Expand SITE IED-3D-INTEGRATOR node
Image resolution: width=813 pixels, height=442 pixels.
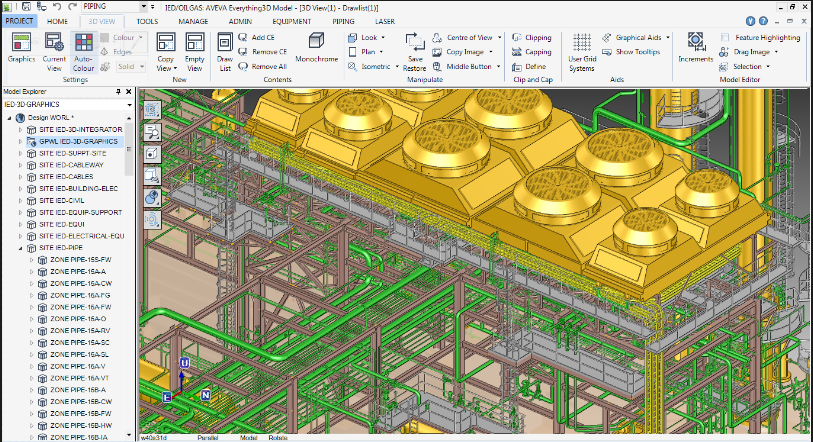pos(20,130)
